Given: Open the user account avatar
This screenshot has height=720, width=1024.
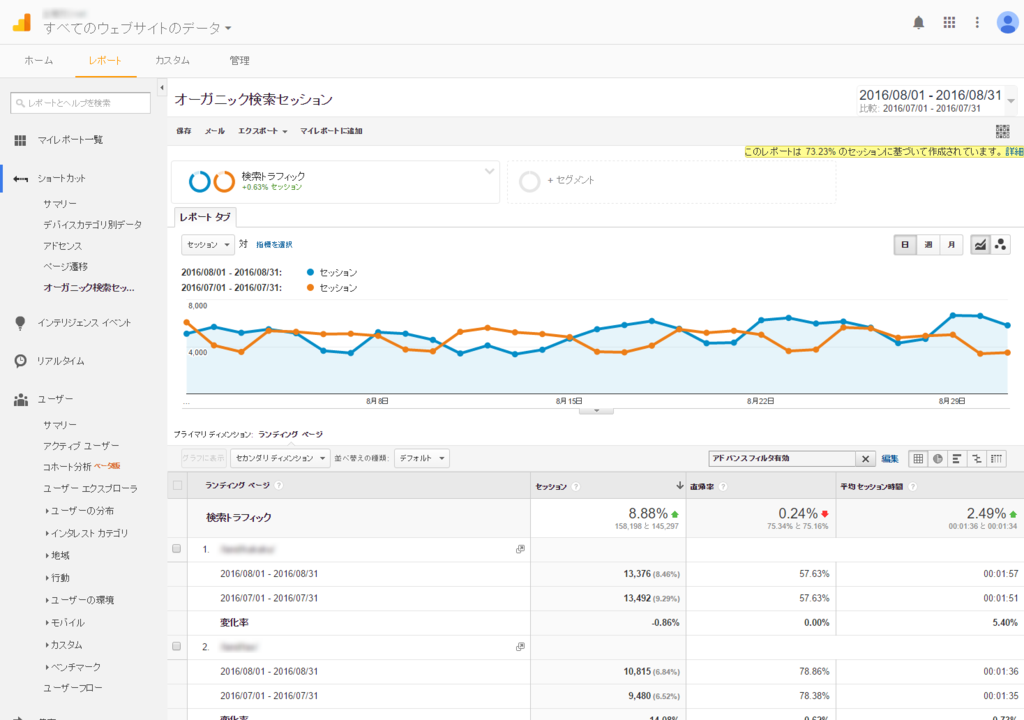Looking at the screenshot, I should pyautogui.click(x=1007, y=22).
